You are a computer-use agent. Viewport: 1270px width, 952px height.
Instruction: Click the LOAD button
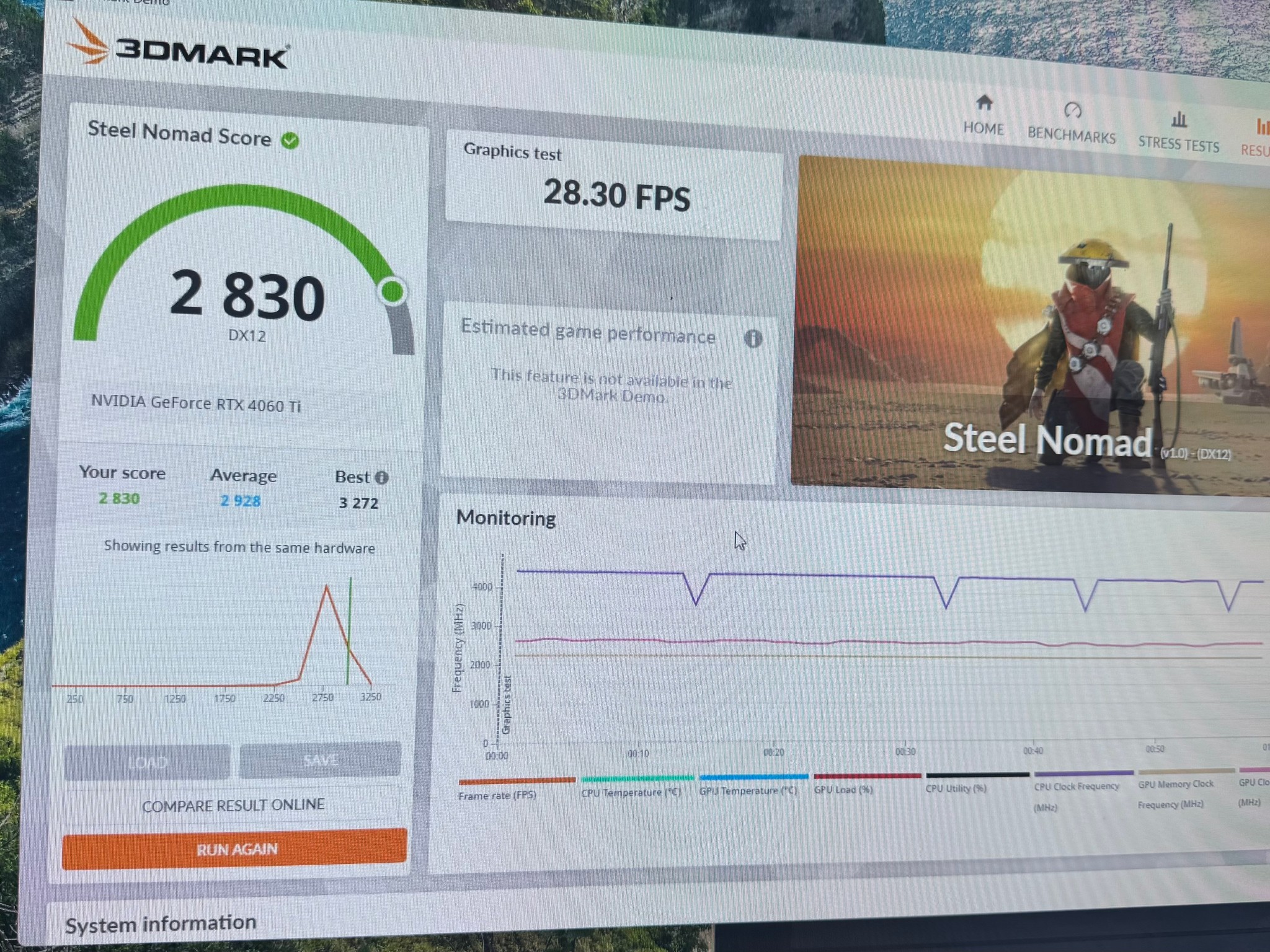147,762
